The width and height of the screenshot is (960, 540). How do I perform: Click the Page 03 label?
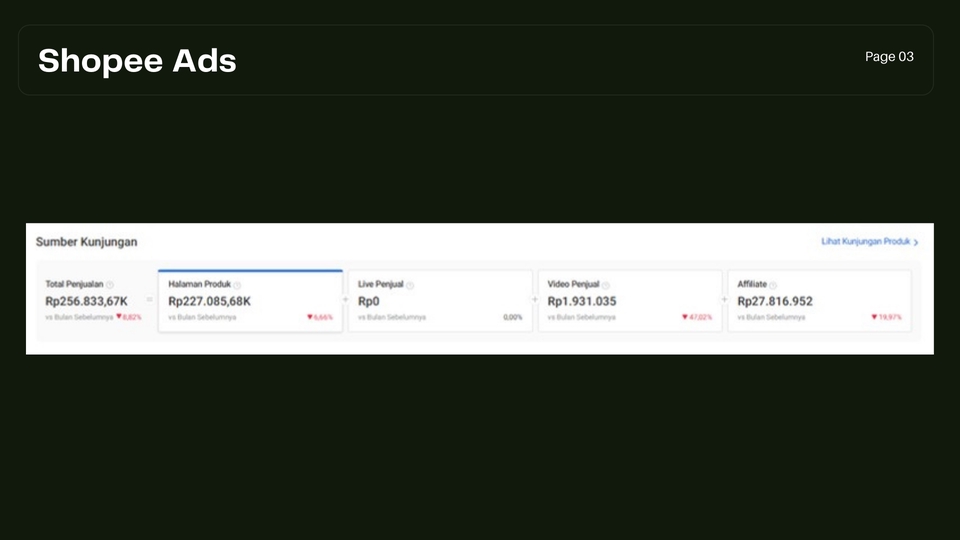[889, 57]
